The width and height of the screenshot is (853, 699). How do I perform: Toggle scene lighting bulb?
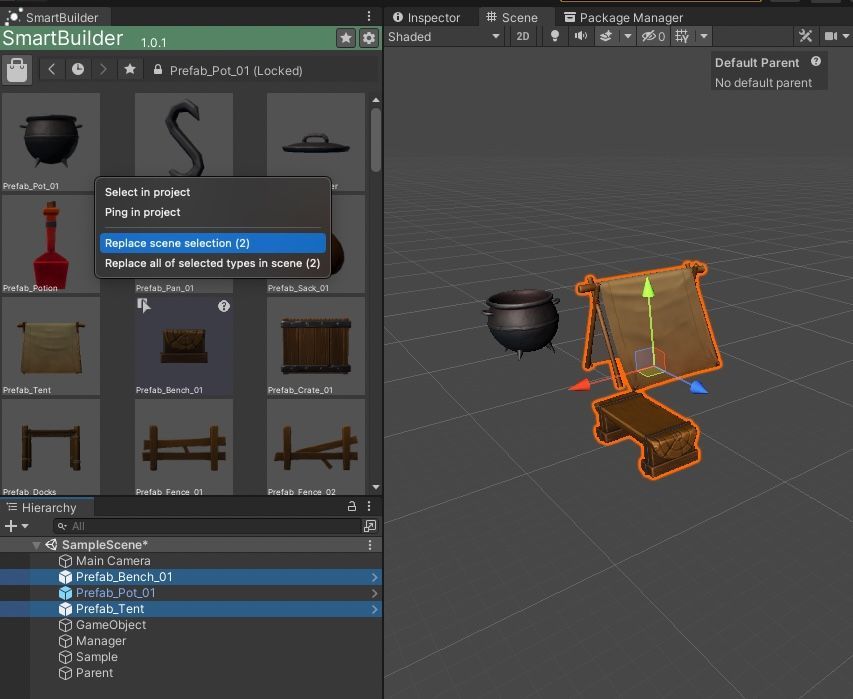click(554, 36)
